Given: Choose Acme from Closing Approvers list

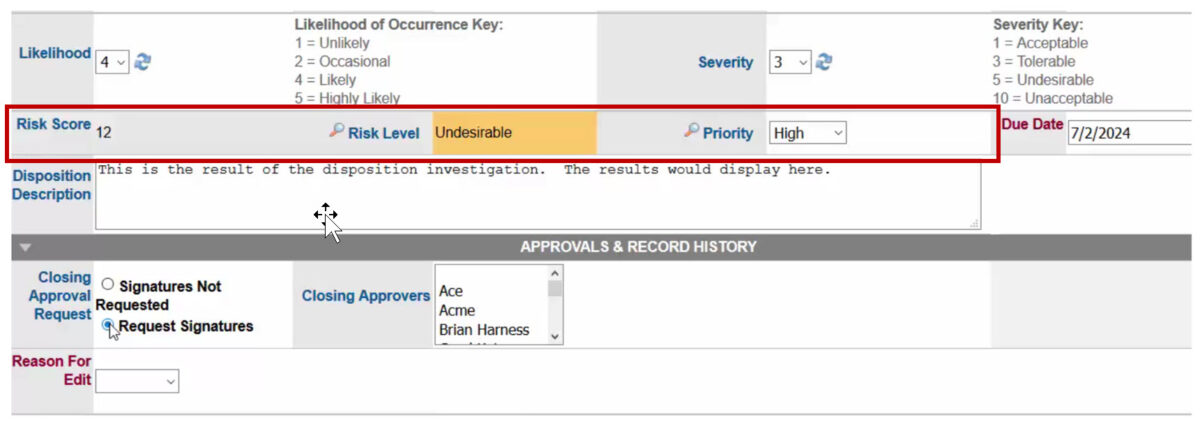Looking at the screenshot, I should pyautogui.click(x=457, y=310).
